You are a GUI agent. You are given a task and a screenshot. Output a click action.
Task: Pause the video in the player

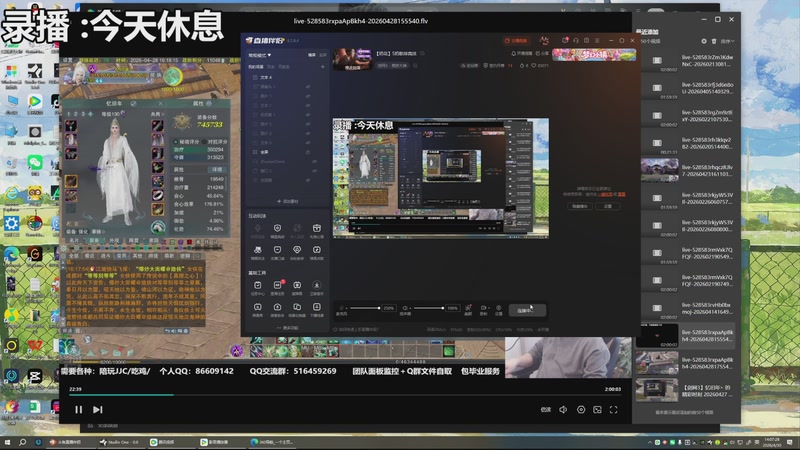click(79, 409)
